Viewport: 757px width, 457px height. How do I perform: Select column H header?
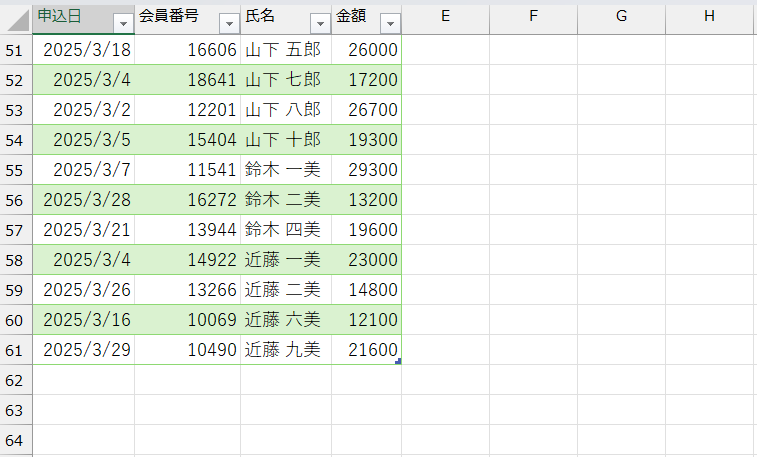(x=711, y=19)
